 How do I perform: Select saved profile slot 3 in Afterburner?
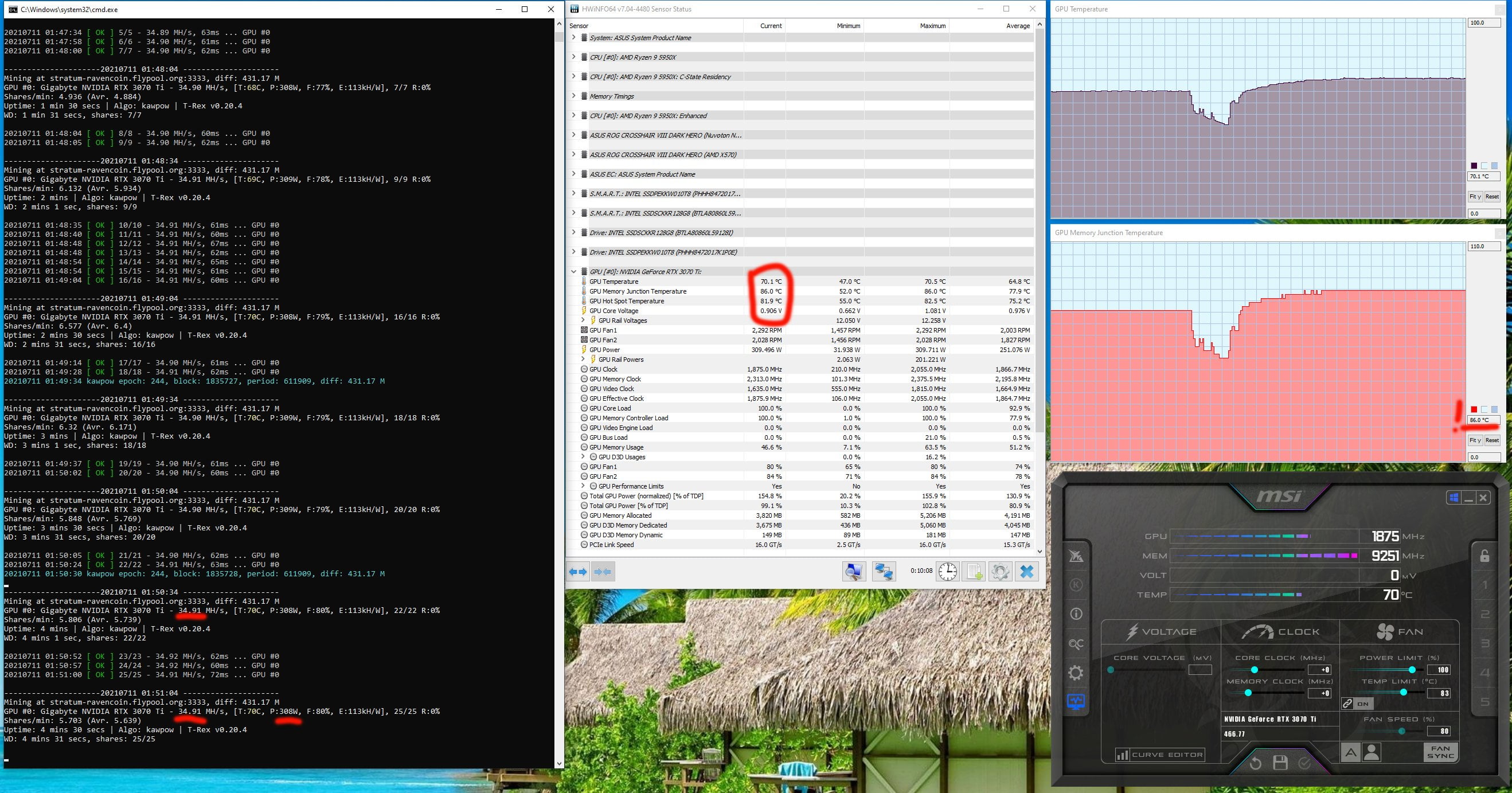click(x=1485, y=643)
